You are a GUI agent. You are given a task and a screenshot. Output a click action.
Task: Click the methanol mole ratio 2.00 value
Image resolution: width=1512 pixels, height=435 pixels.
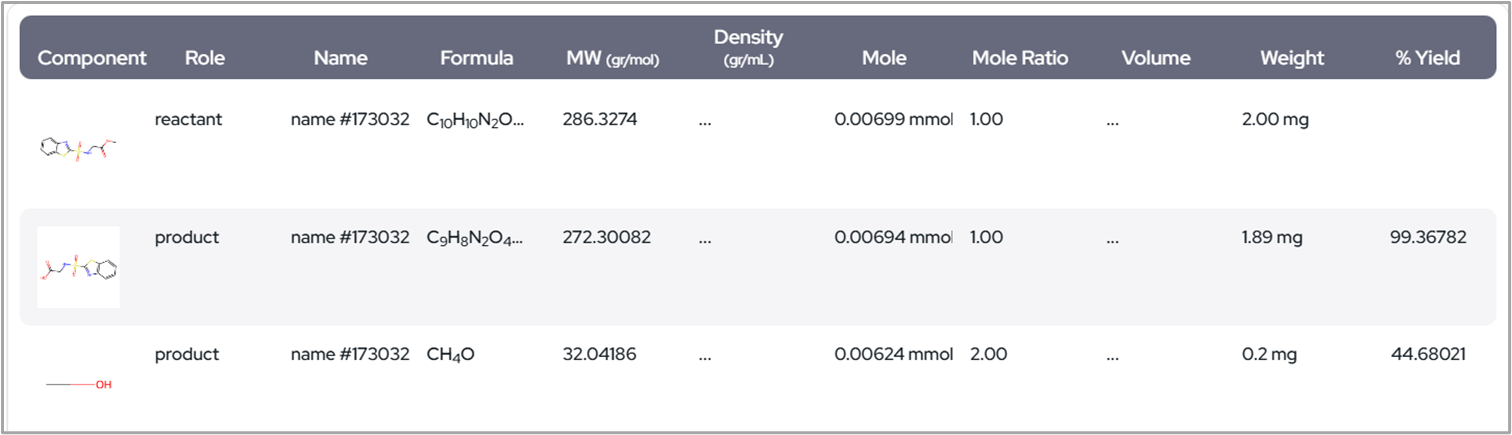988,354
